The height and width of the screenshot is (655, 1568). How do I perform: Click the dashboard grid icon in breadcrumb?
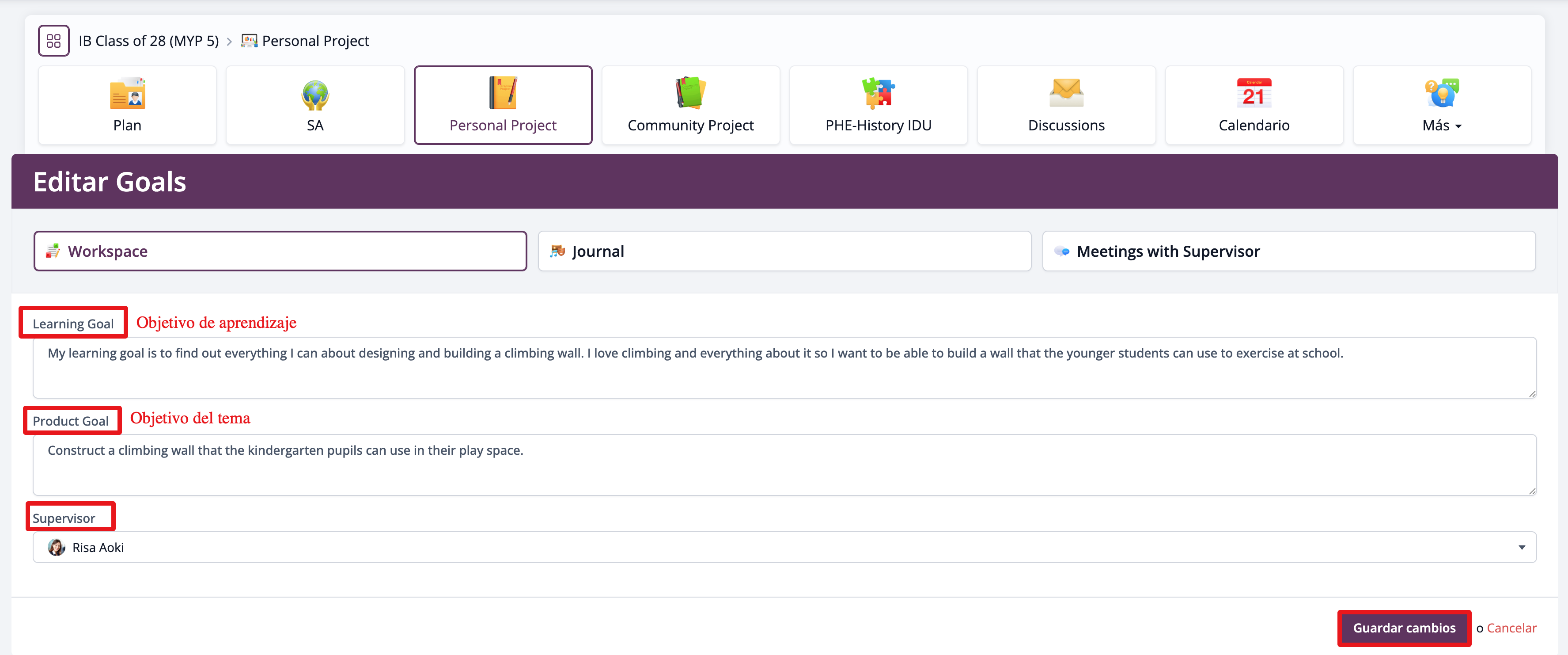pyautogui.click(x=53, y=41)
